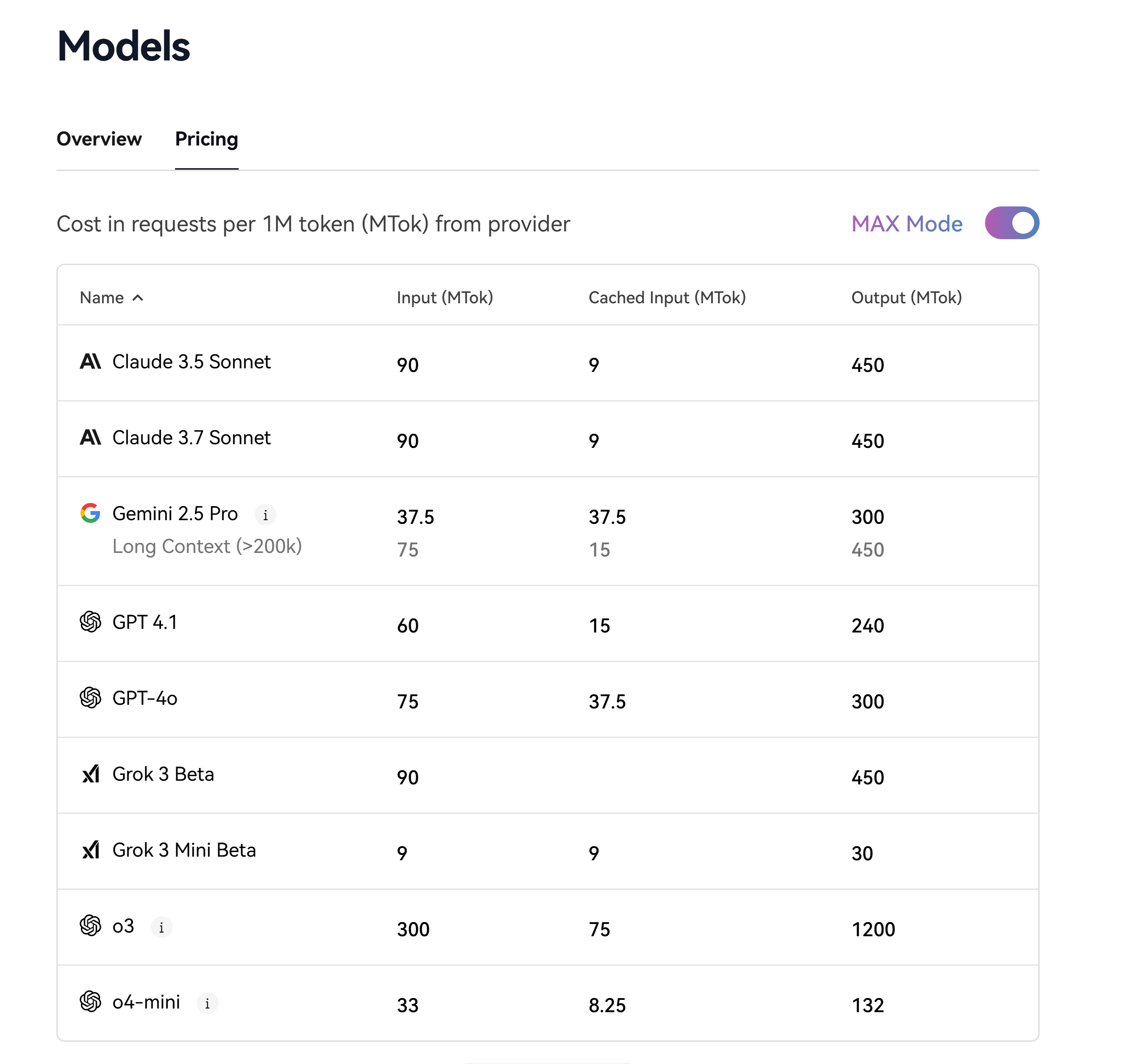Open the info icon next to o3

pyautogui.click(x=161, y=928)
